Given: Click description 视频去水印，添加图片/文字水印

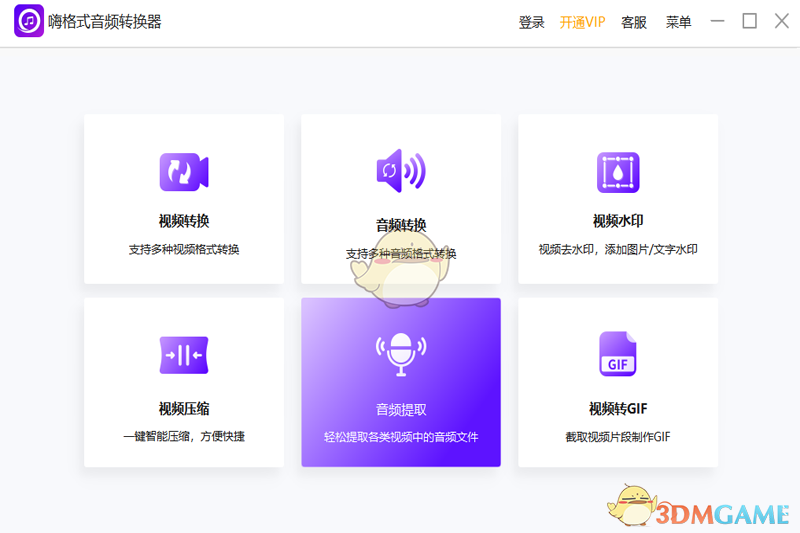Looking at the screenshot, I should (x=618, y=249).
